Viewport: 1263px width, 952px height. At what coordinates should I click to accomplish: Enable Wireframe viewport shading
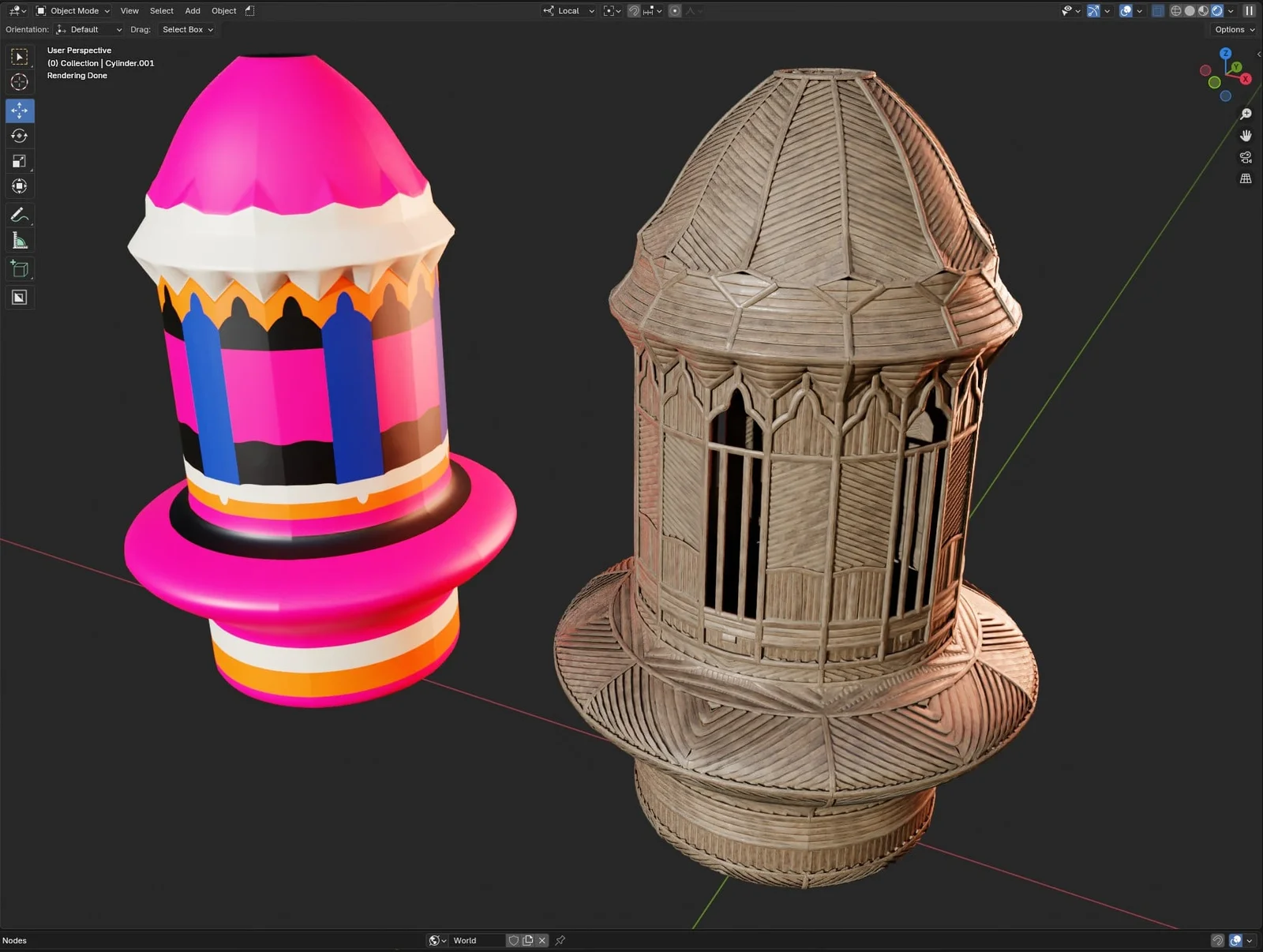1175,10
